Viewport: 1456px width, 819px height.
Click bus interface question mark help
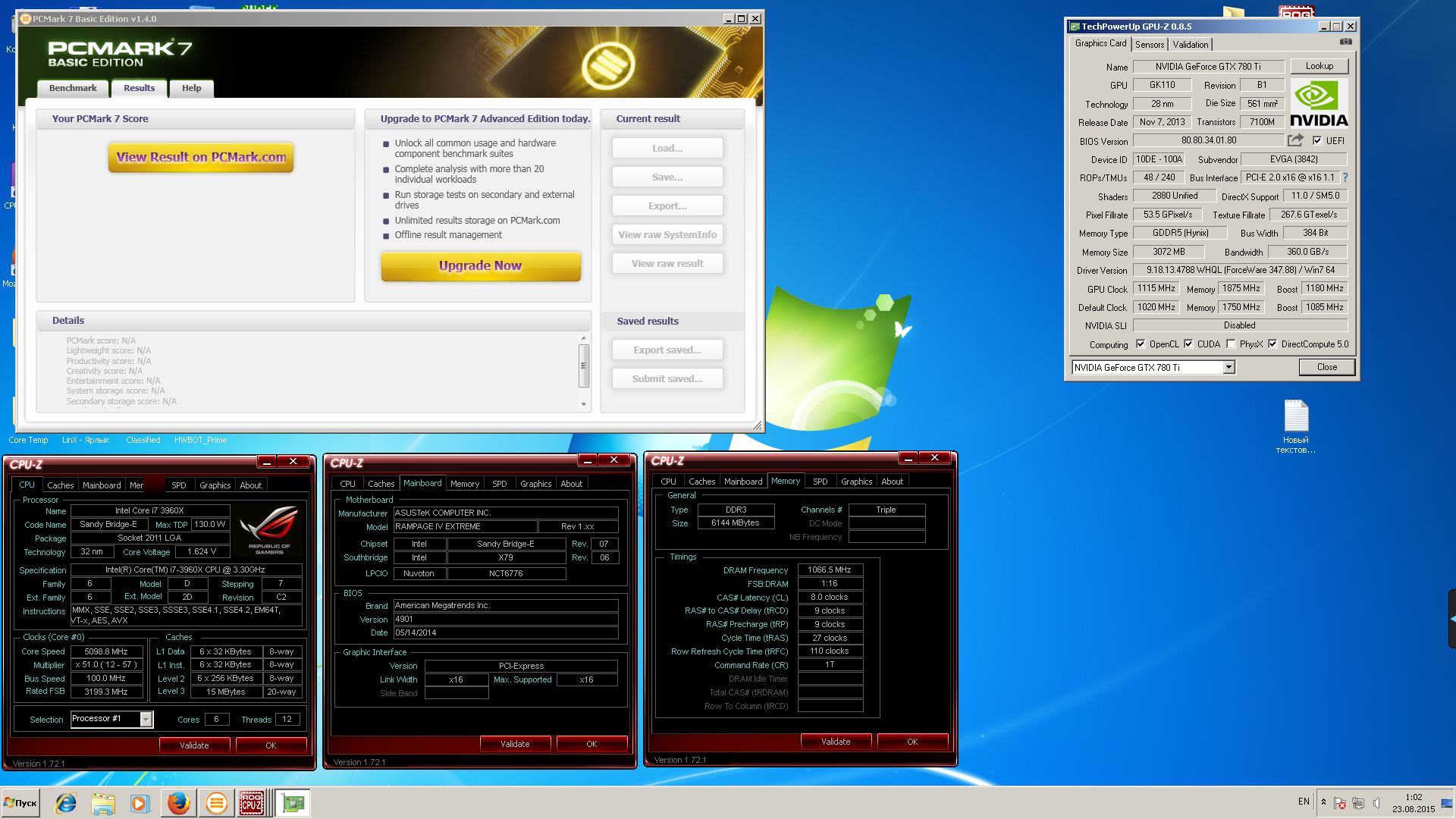(x=1345, y=177)
